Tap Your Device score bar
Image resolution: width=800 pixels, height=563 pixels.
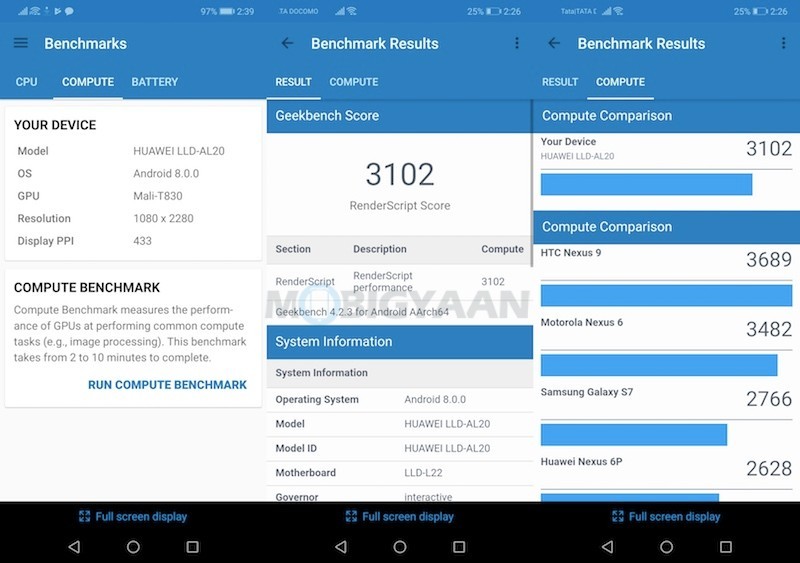coord(646,184)
